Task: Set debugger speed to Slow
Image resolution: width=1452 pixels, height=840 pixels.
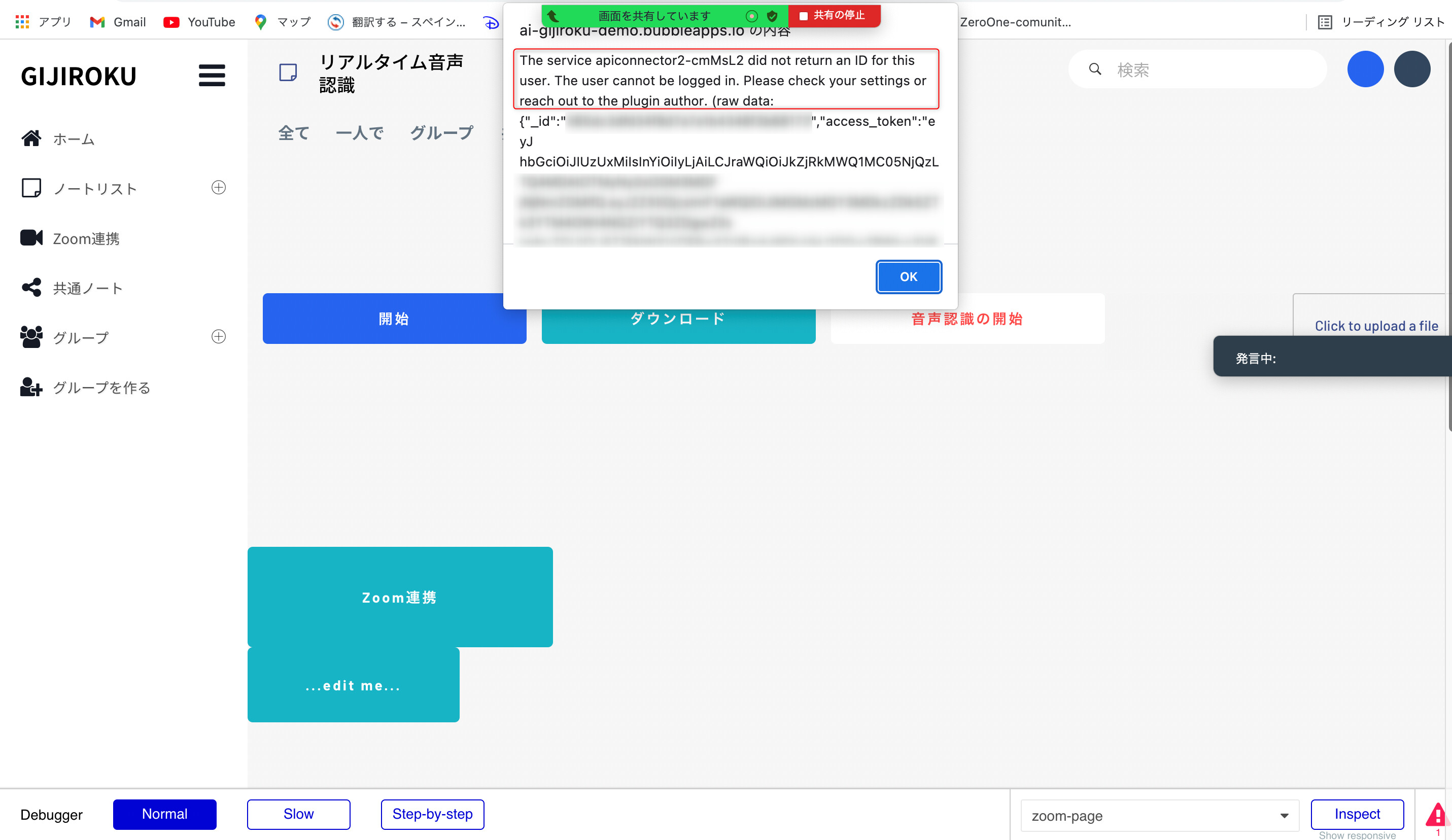Action: [298, 814]
